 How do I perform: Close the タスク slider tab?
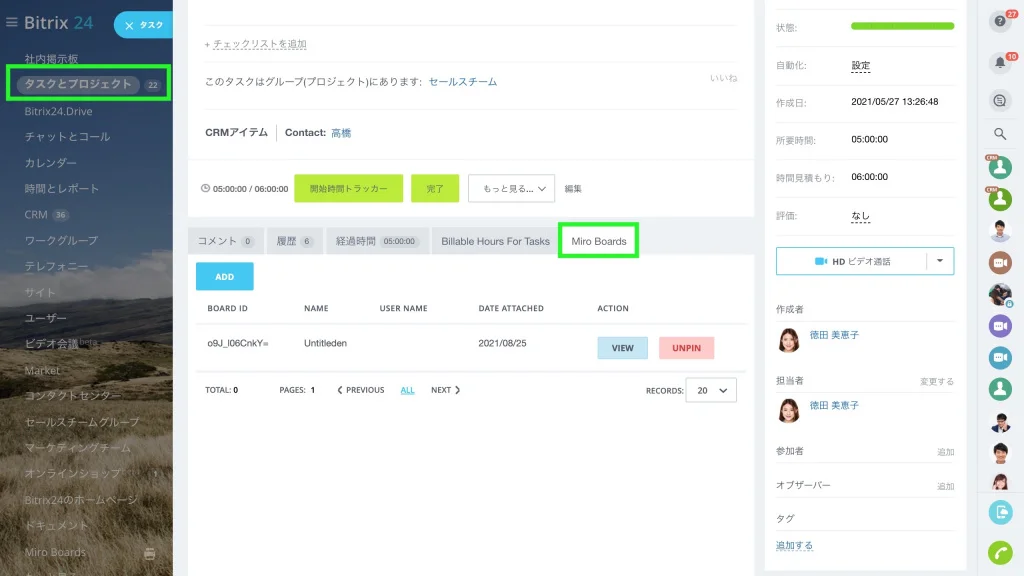coord(129,25)
